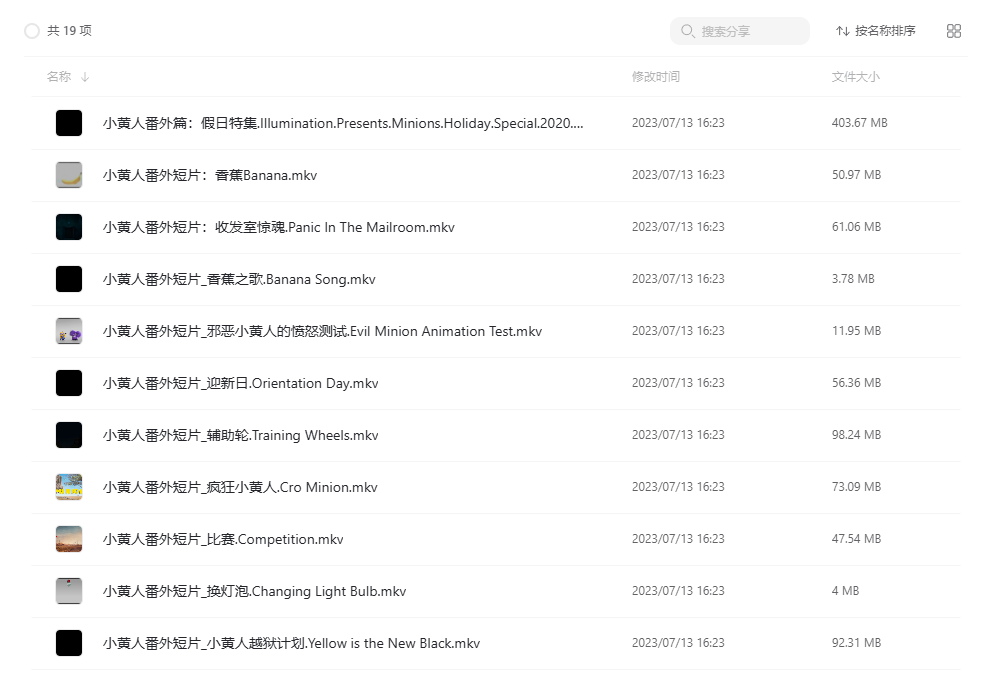Image resolution: width=1002 pixels, height=673 pixels.
Task: Open the Banana Song.mkv file
Action: coord(239,279)
